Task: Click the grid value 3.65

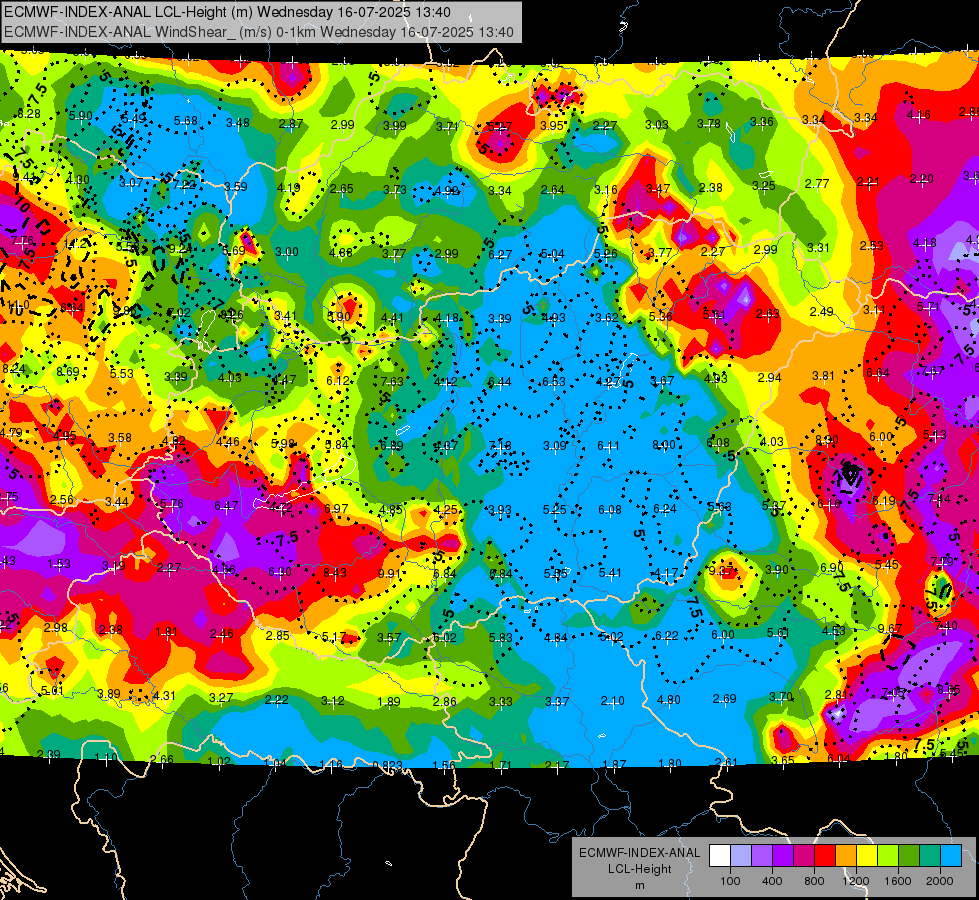Action: [782, 760]
